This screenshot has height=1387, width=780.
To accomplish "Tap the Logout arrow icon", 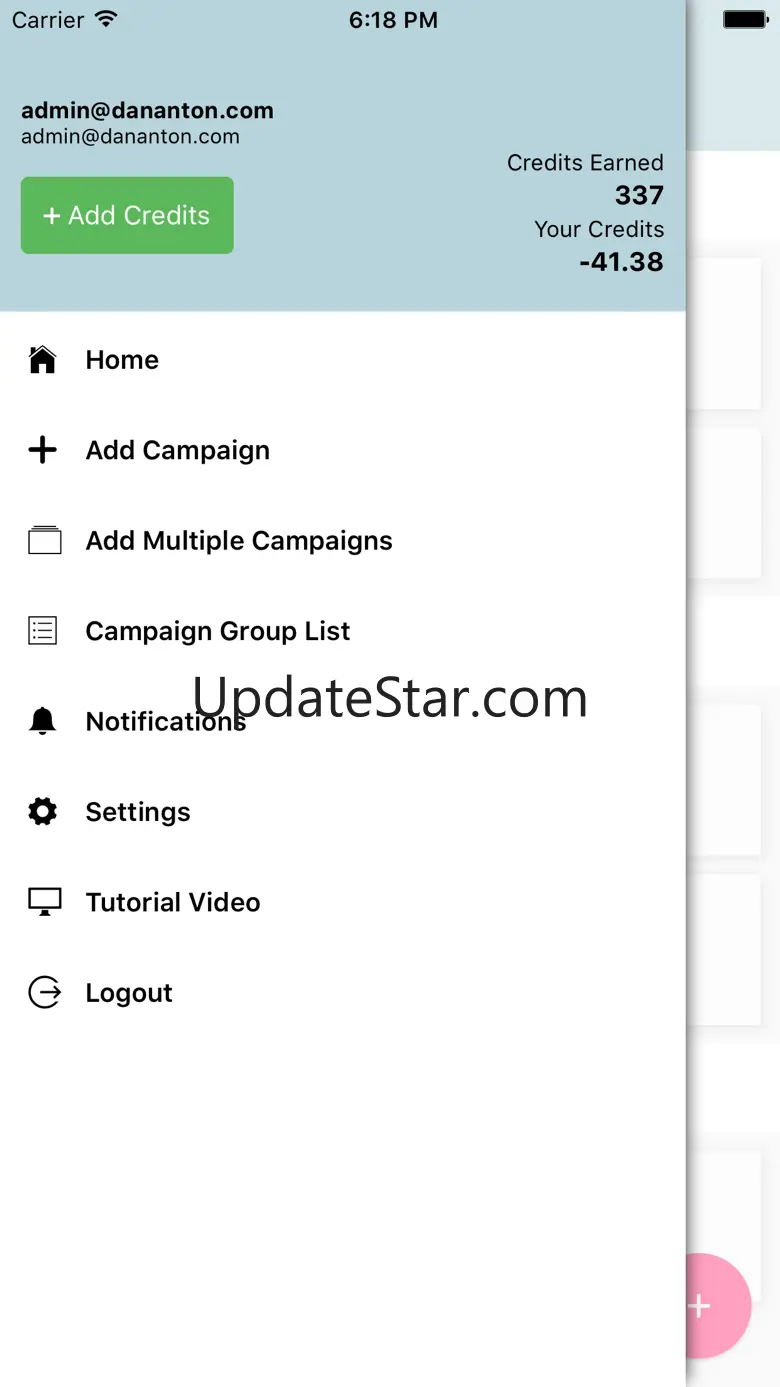I will (x=44, y=992).
